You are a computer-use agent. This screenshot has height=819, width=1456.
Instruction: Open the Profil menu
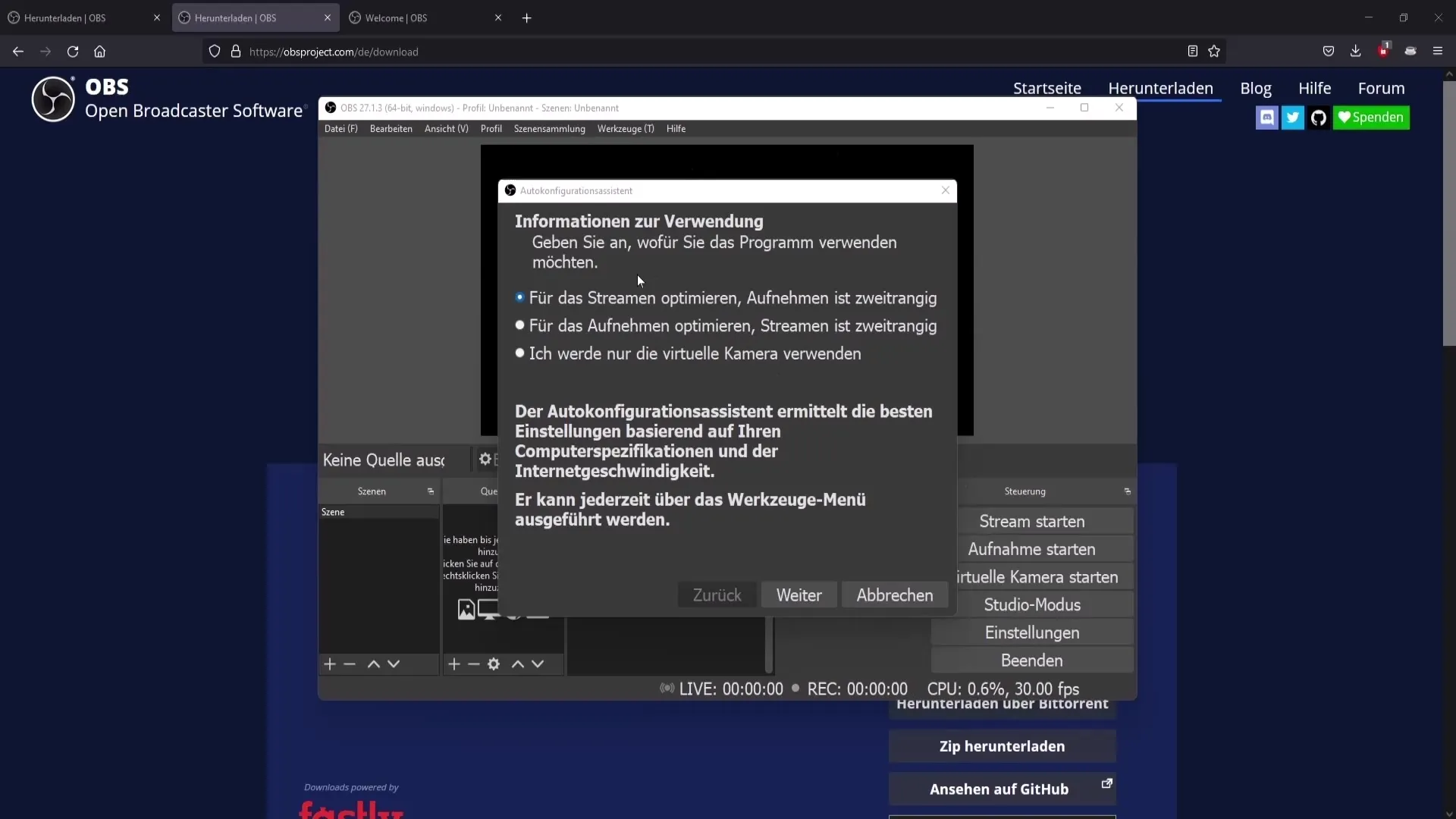491,129
